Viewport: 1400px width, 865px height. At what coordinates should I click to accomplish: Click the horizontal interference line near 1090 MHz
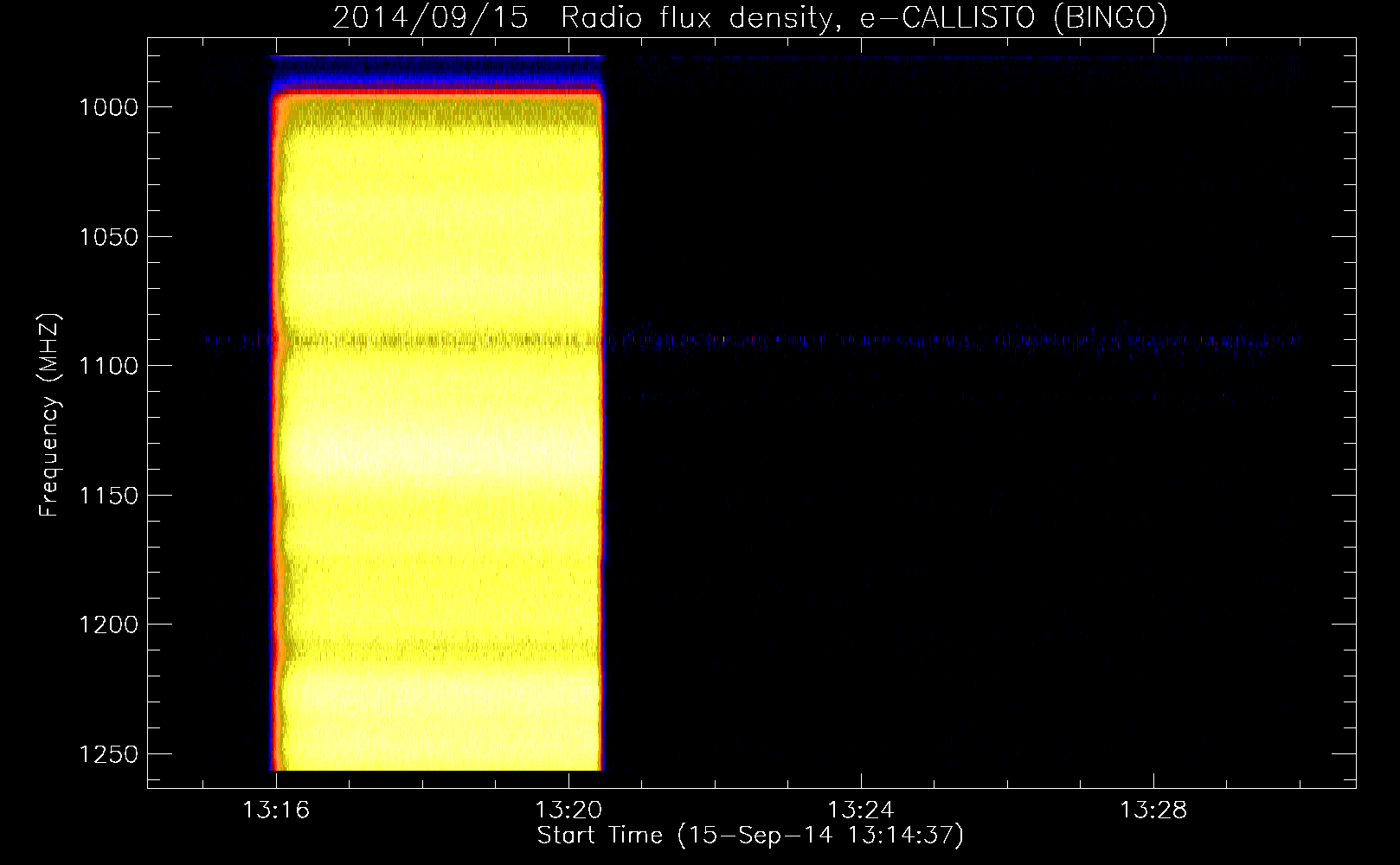pos(753,340)
